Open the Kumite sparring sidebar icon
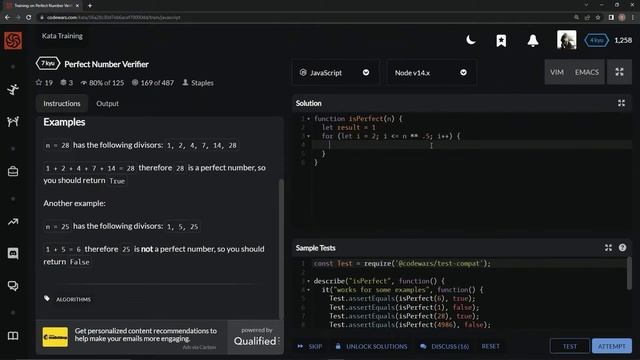Screen dimensions: 640x360 tap(13, 121)
